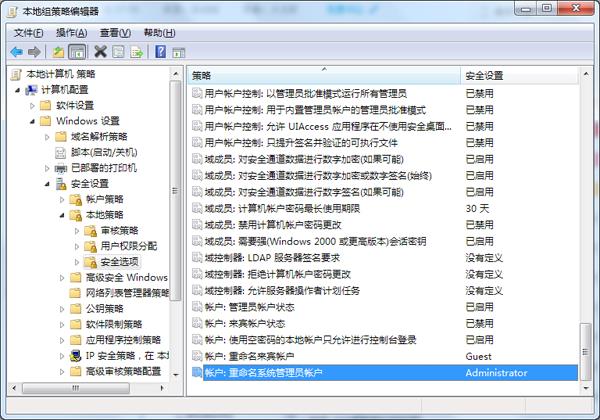Click the Show/Hide action pane icon
Screen dimensions: 600x420
(x=178, y=52)
